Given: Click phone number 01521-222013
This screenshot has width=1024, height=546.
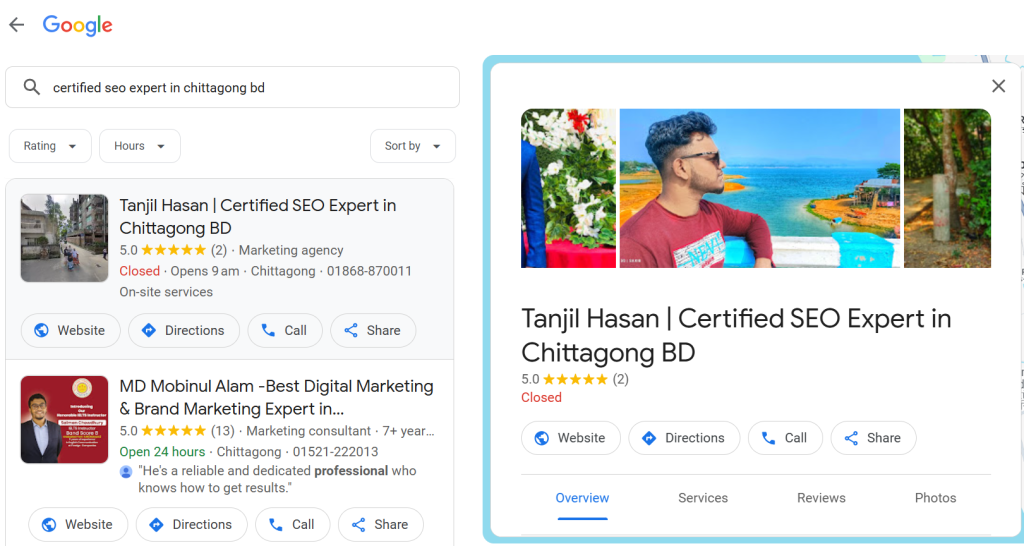Looking at the screenshot, I should coord(335,452).
